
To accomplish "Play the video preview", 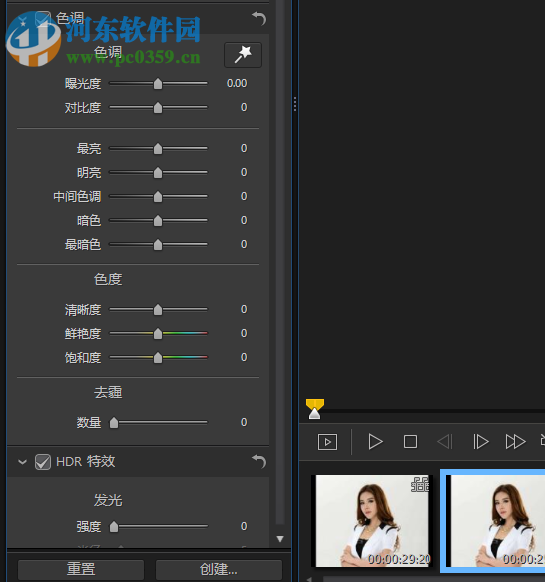I will [x=375, y=442].
